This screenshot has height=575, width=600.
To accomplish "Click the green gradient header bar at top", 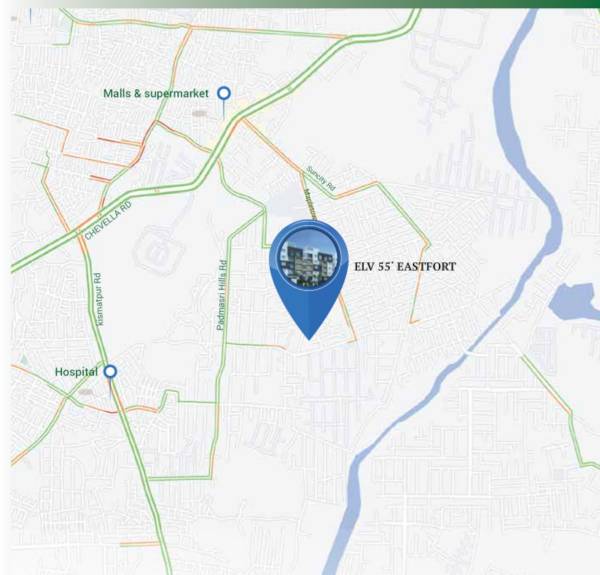I will (300, 4).
